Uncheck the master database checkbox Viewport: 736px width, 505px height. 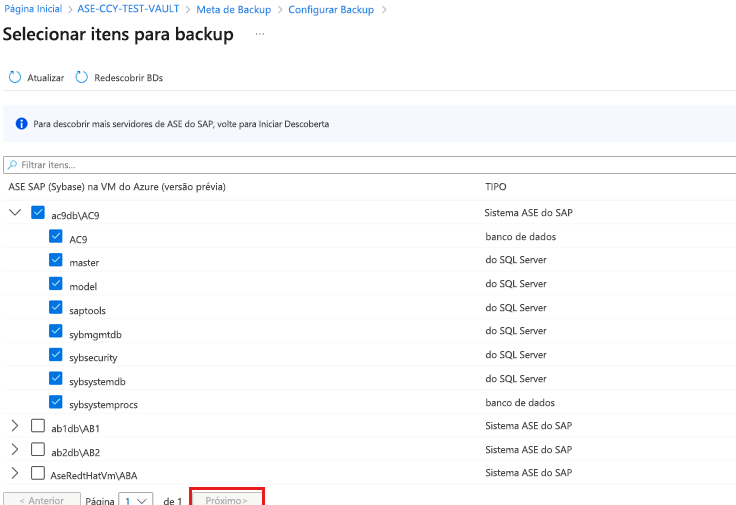tap(56, 261)
